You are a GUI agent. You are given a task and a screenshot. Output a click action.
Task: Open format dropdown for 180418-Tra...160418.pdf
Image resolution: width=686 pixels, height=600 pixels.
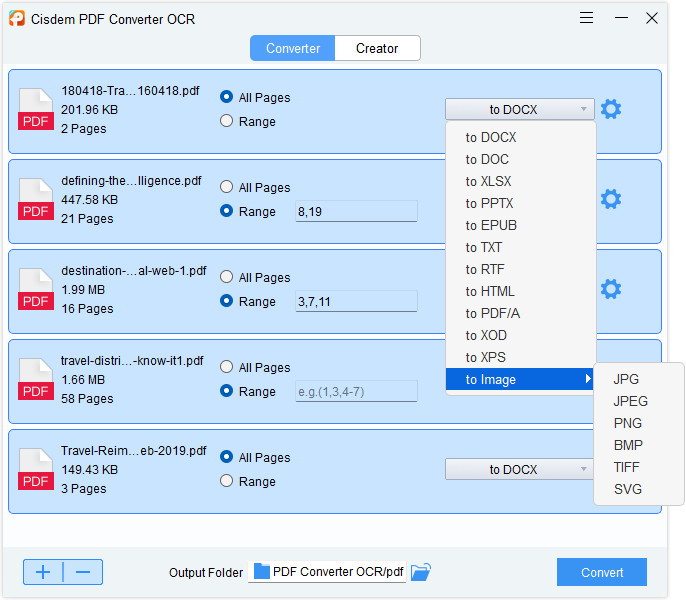520,109
